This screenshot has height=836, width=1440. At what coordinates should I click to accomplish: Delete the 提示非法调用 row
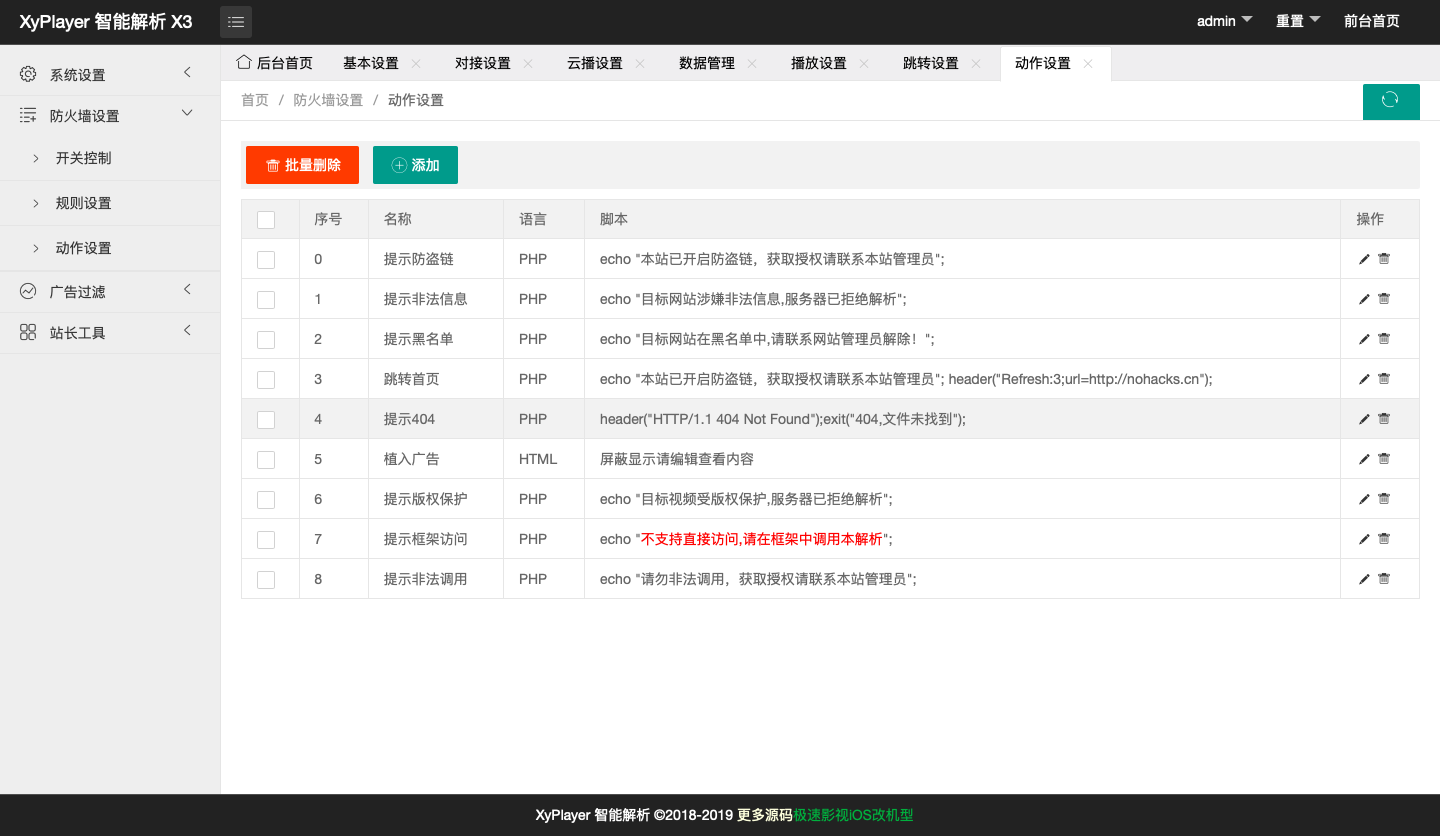[1384, 579]
